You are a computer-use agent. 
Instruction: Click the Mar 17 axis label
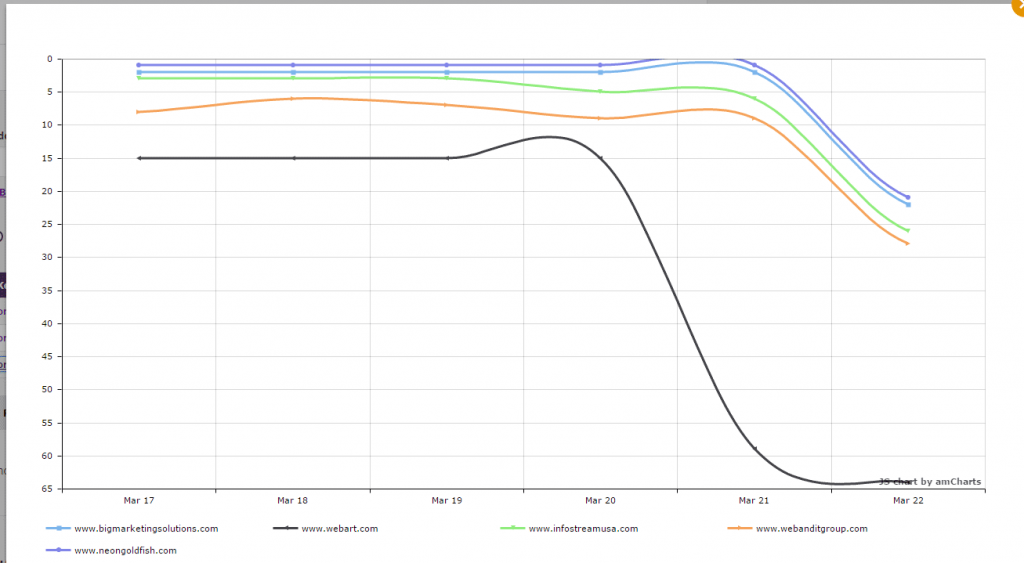point(138,500)
